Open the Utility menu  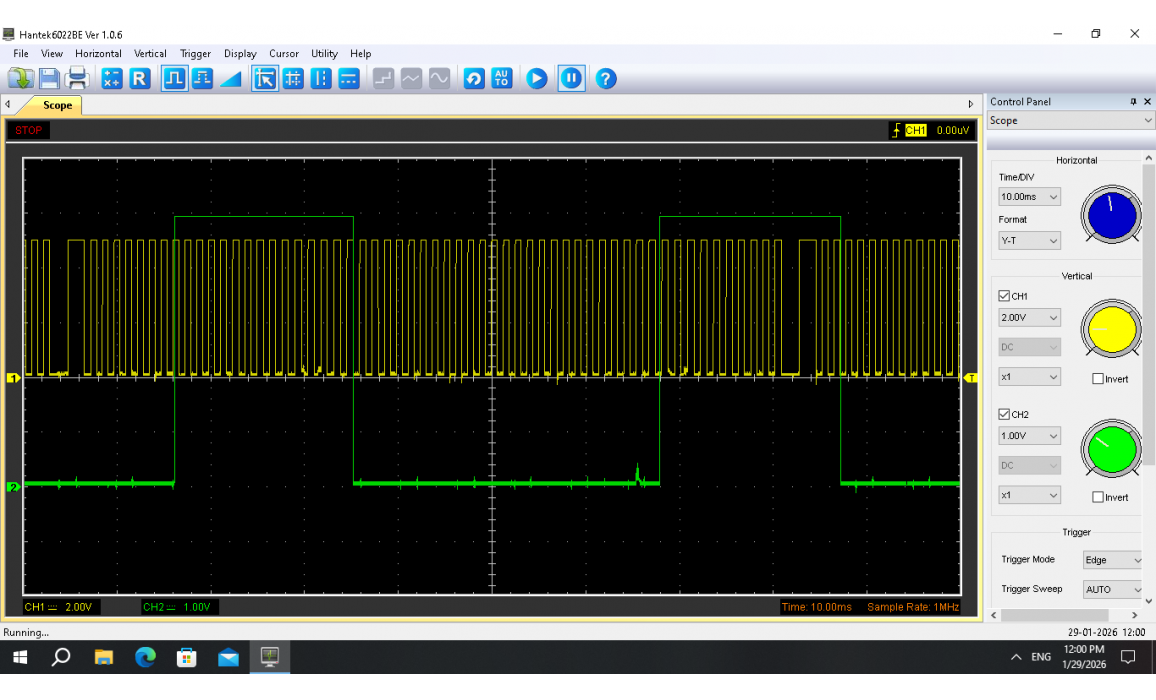(x=324, y=54)
